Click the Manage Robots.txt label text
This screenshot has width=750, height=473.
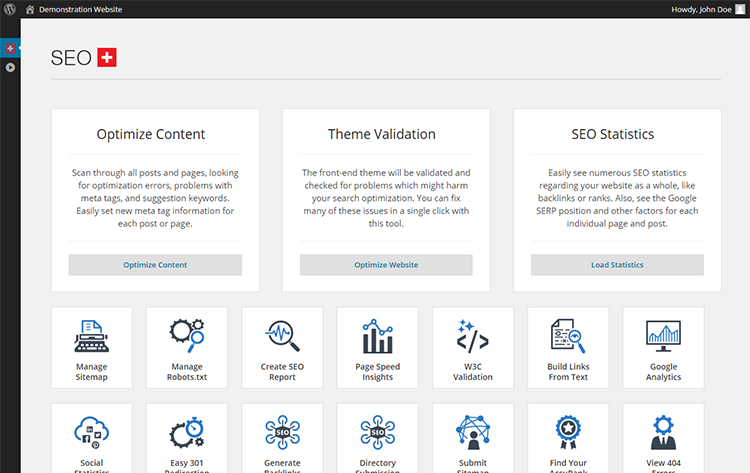(187, 372)
